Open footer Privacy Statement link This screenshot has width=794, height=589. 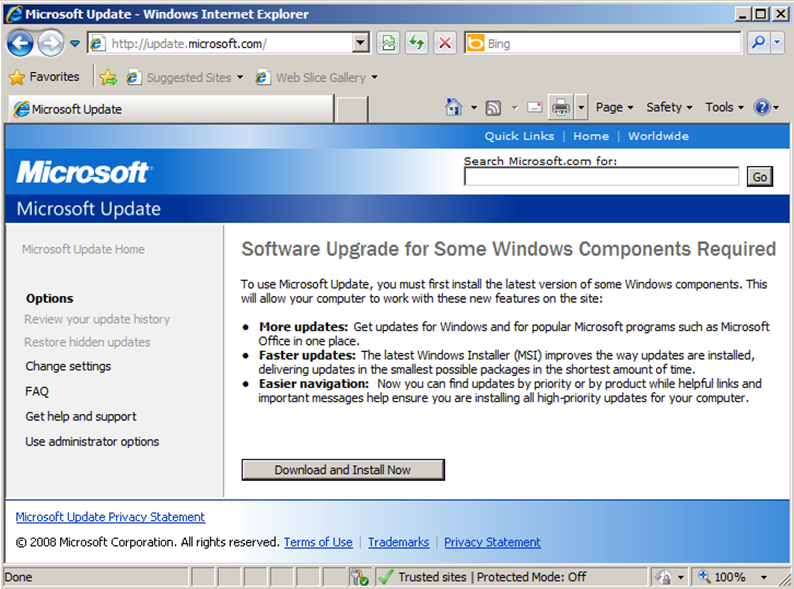tap(492, 542)
